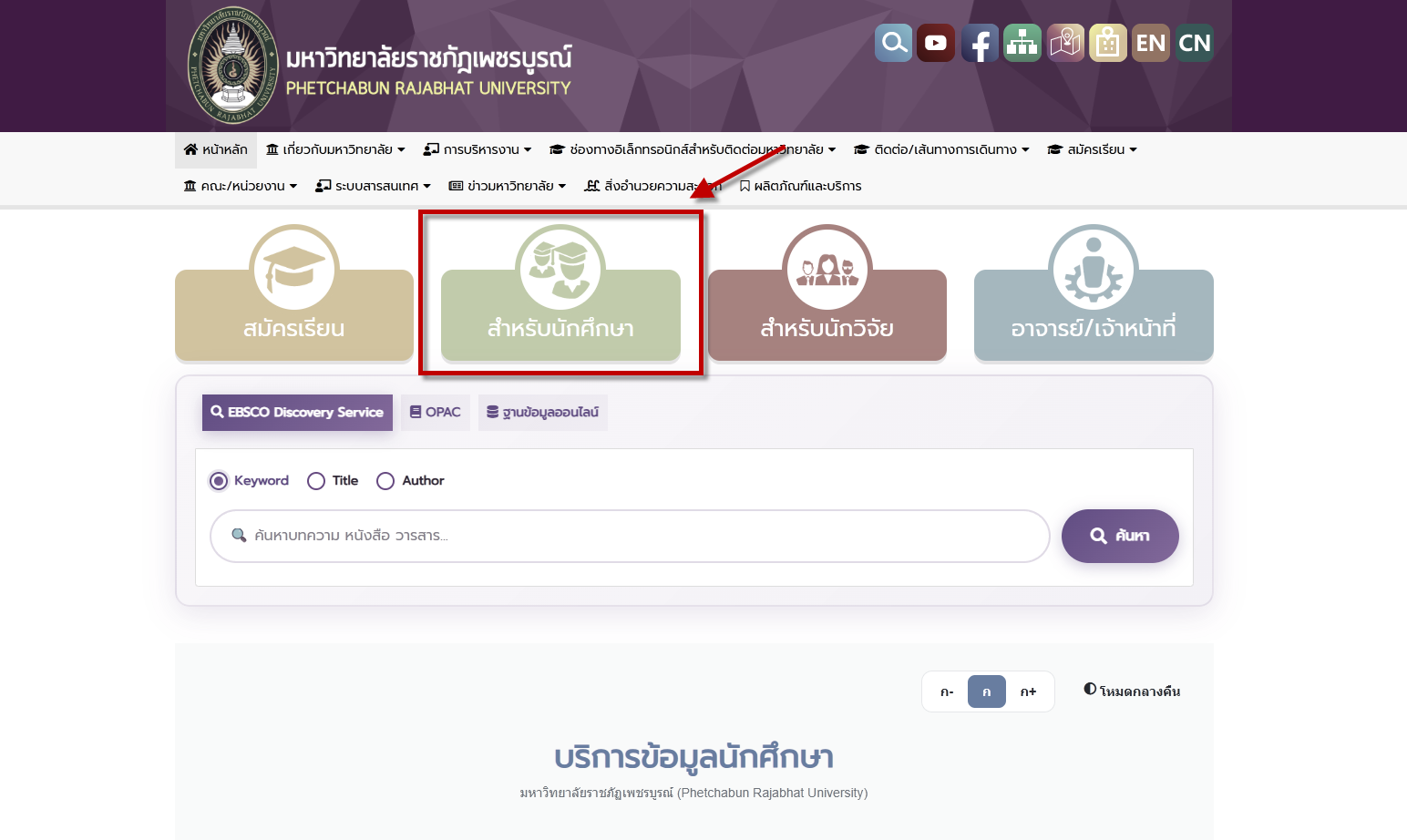Switch to the OPAC tab

click(x=436, y=413)
